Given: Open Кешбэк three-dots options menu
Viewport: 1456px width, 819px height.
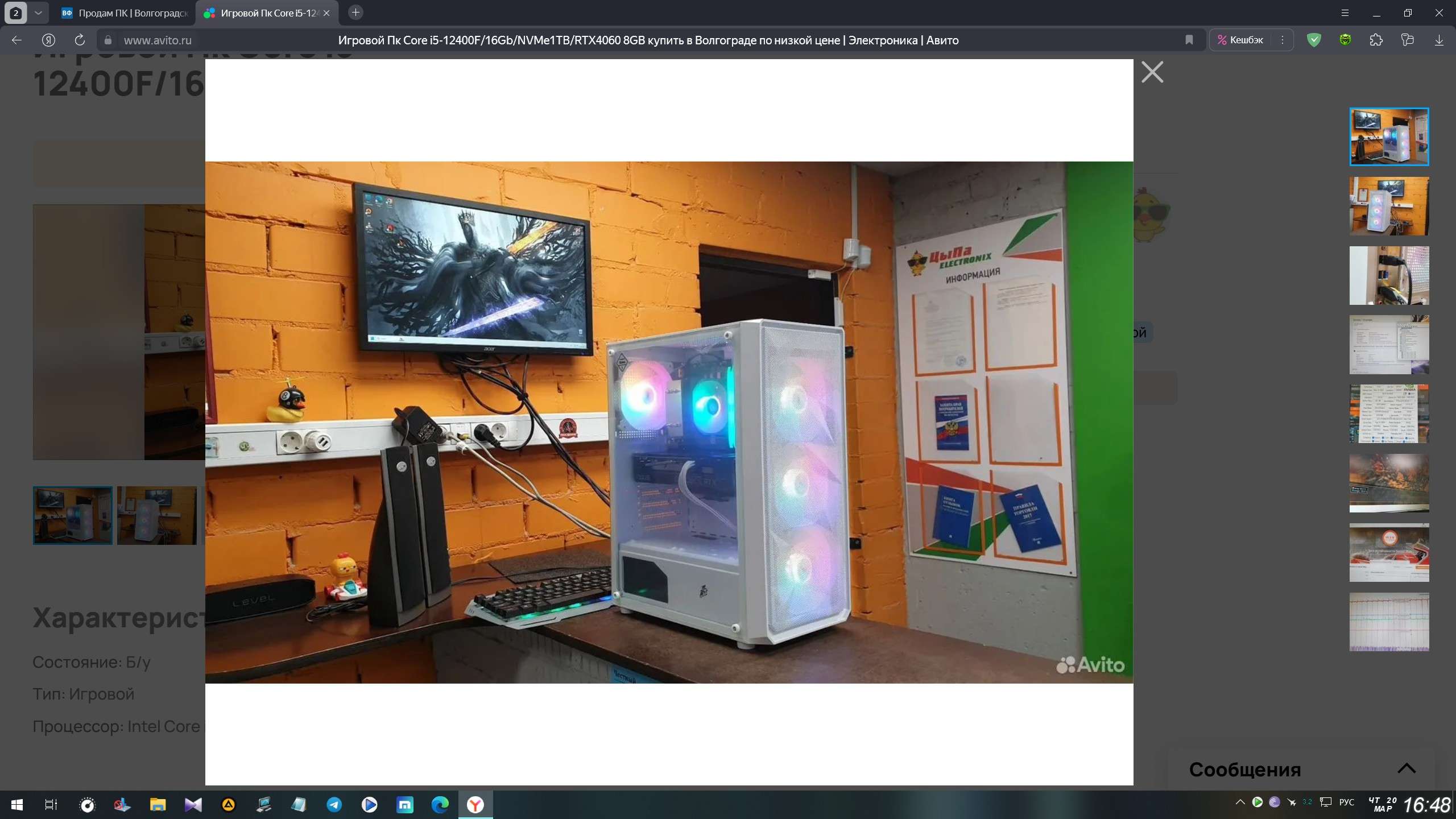Looking at the screenshot, I should 1282,40.
